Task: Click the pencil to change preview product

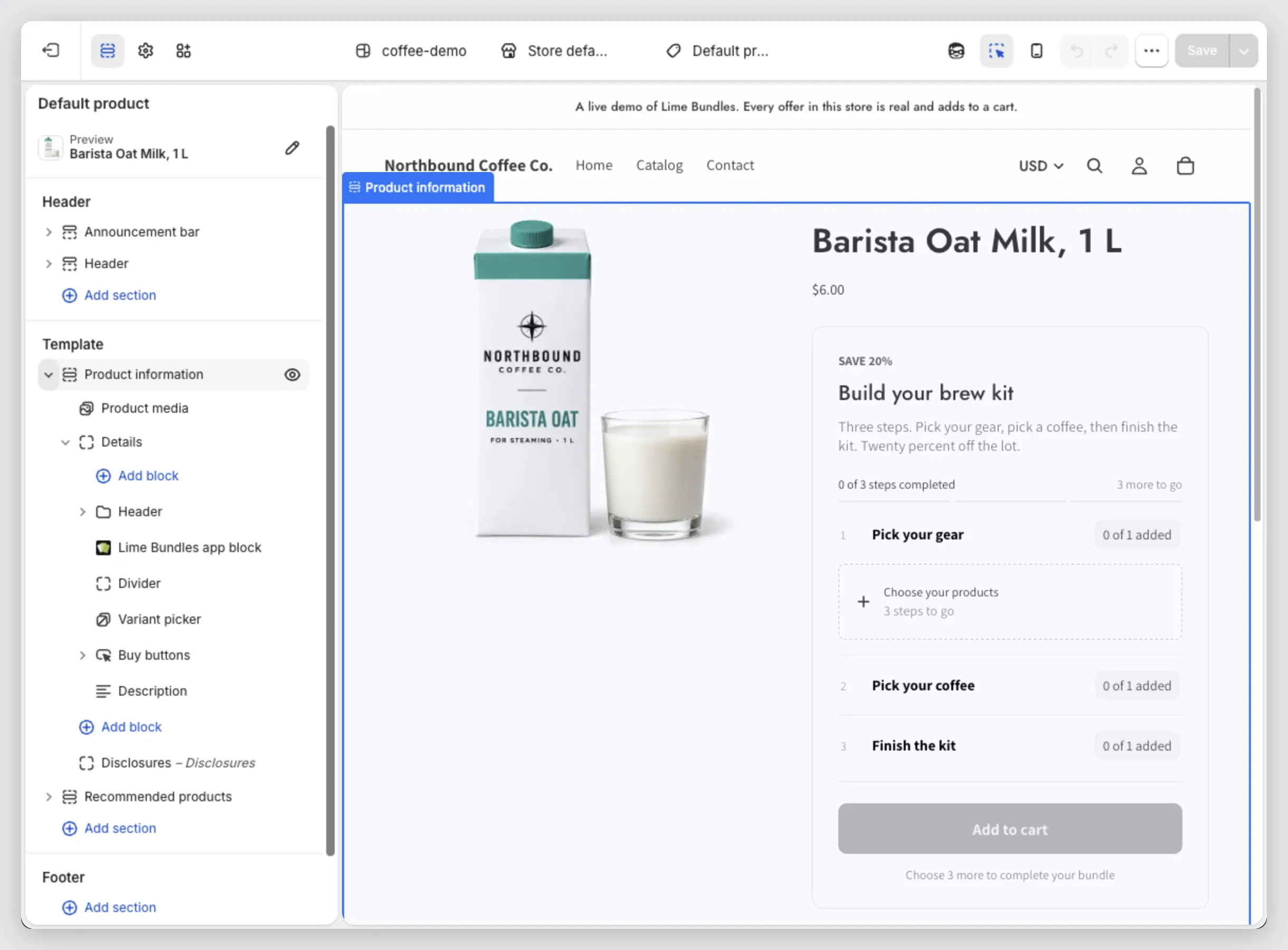Action: pyautogui.click(x=292, y=148)
